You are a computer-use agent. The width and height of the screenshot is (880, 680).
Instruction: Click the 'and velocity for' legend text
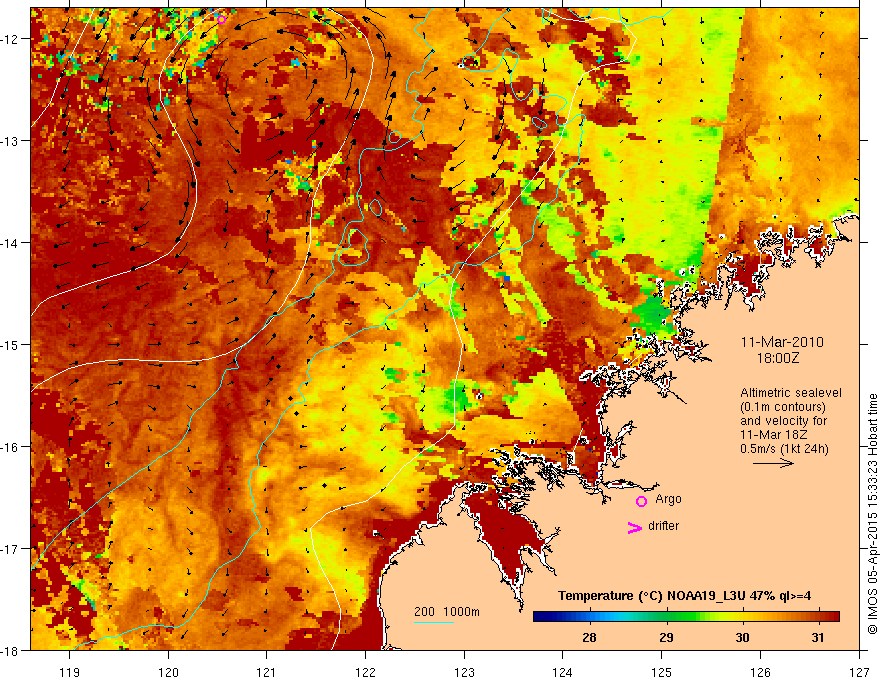coord(783,421)
